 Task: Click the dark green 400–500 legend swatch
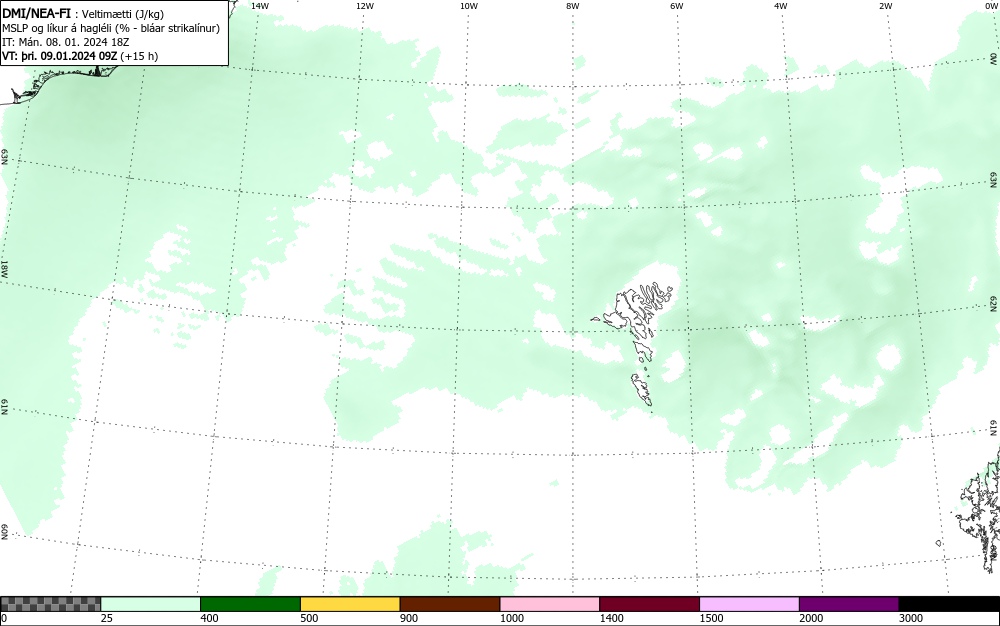click(250, 604)
